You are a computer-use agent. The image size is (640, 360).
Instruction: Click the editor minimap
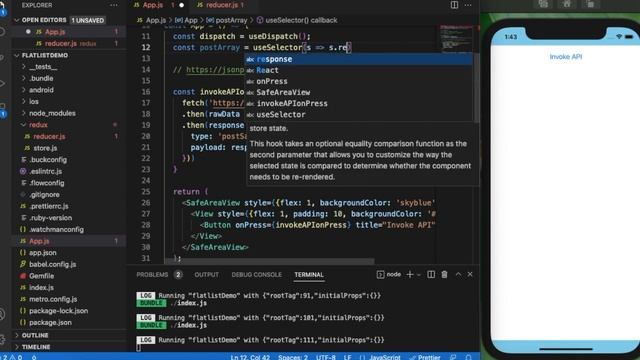click(456, 39)
